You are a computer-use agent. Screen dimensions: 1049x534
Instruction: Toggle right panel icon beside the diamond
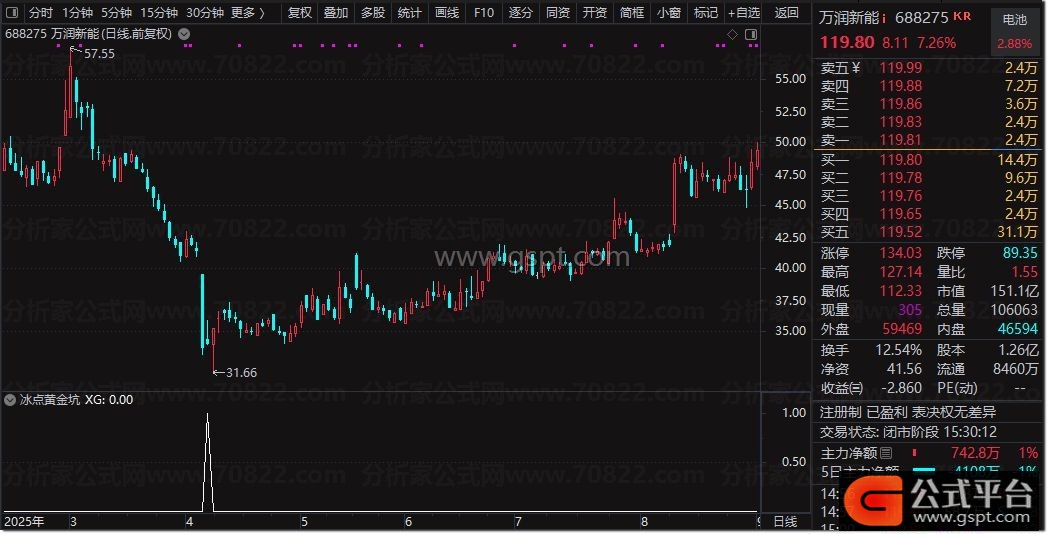coord(749,35)
